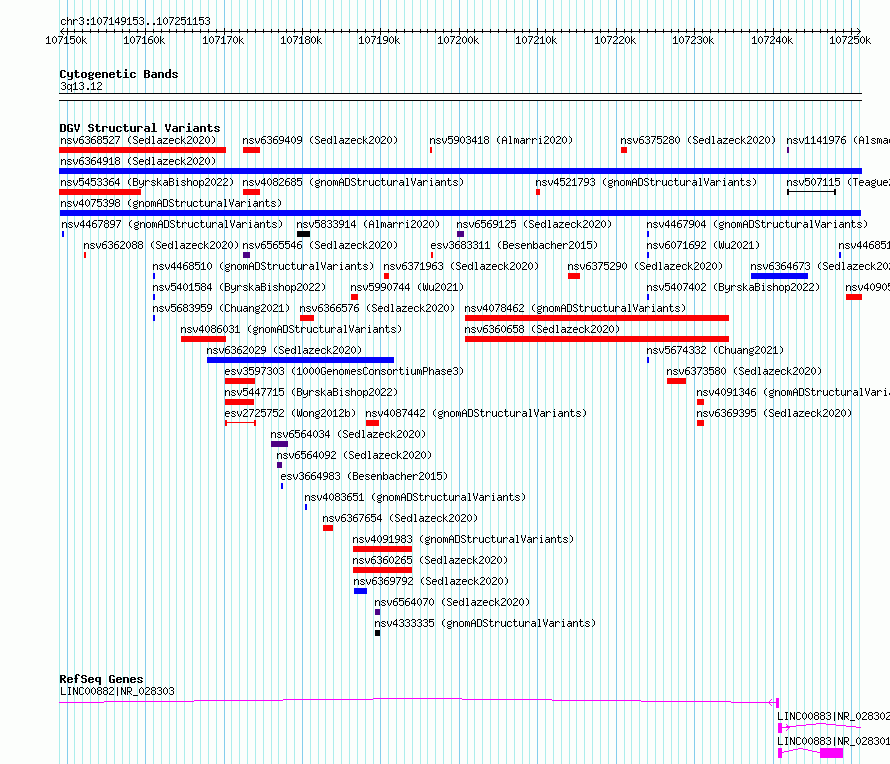The width and height of the screenshot is (890, 764).
Task: Click nsv4082685 (gnomADStructuralVariants) label
Action: point(353,182)
